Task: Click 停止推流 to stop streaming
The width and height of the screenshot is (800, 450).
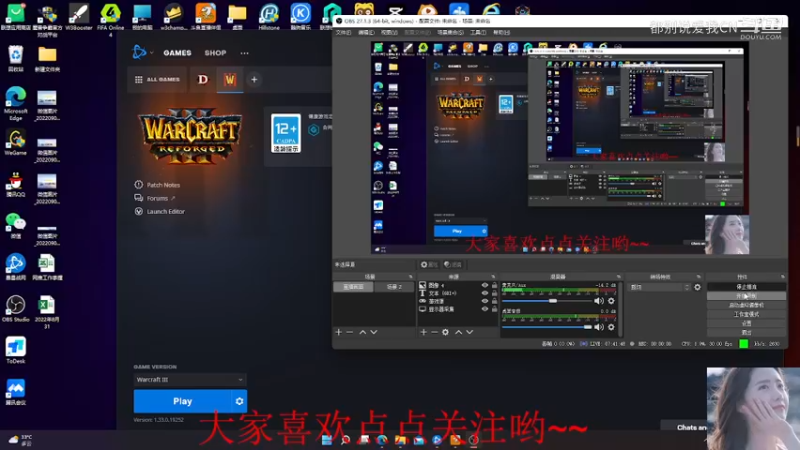Action: coord(746,287)
